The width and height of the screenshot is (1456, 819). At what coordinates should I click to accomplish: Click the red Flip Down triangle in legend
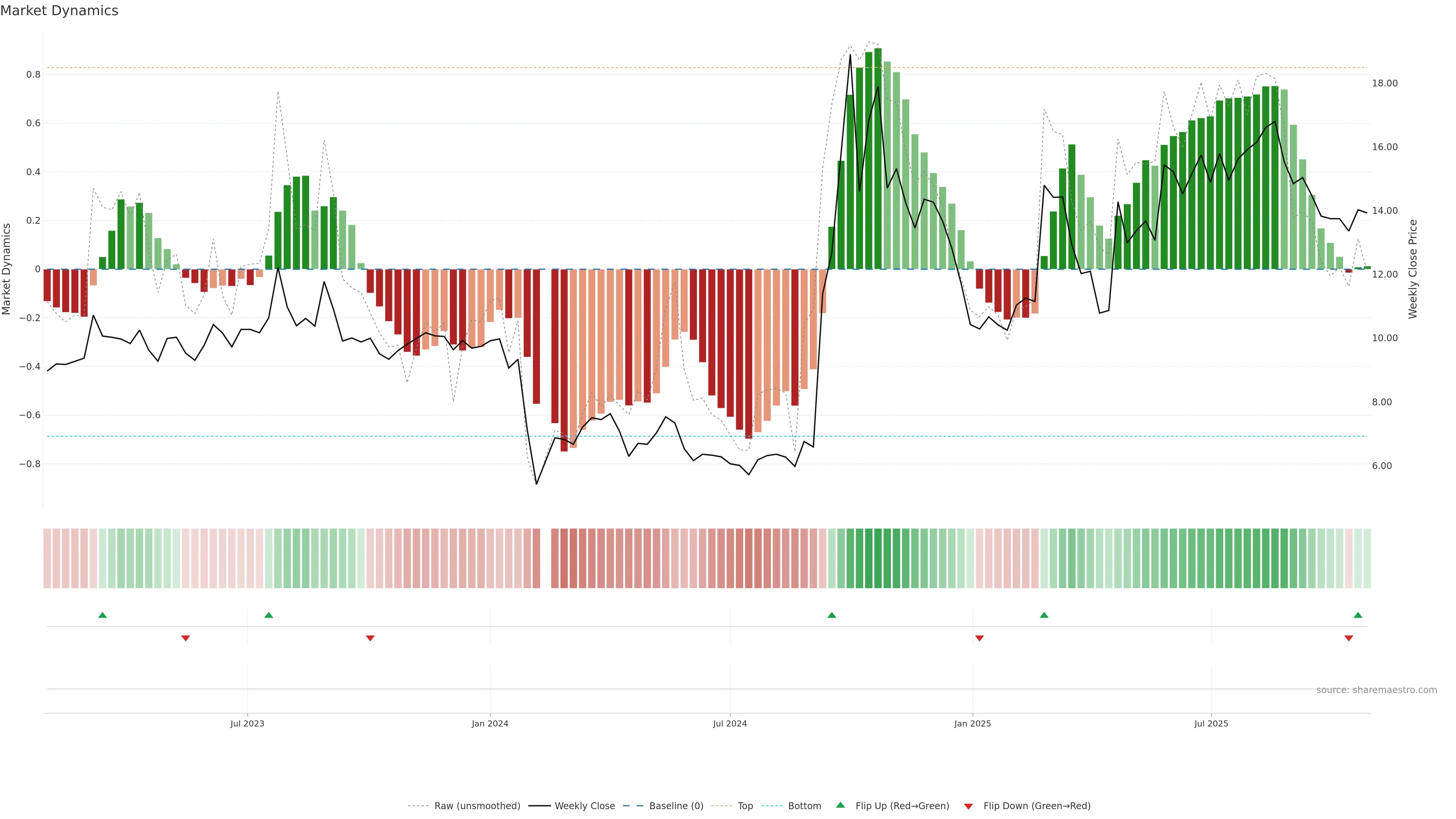click(x=968, y=806)
